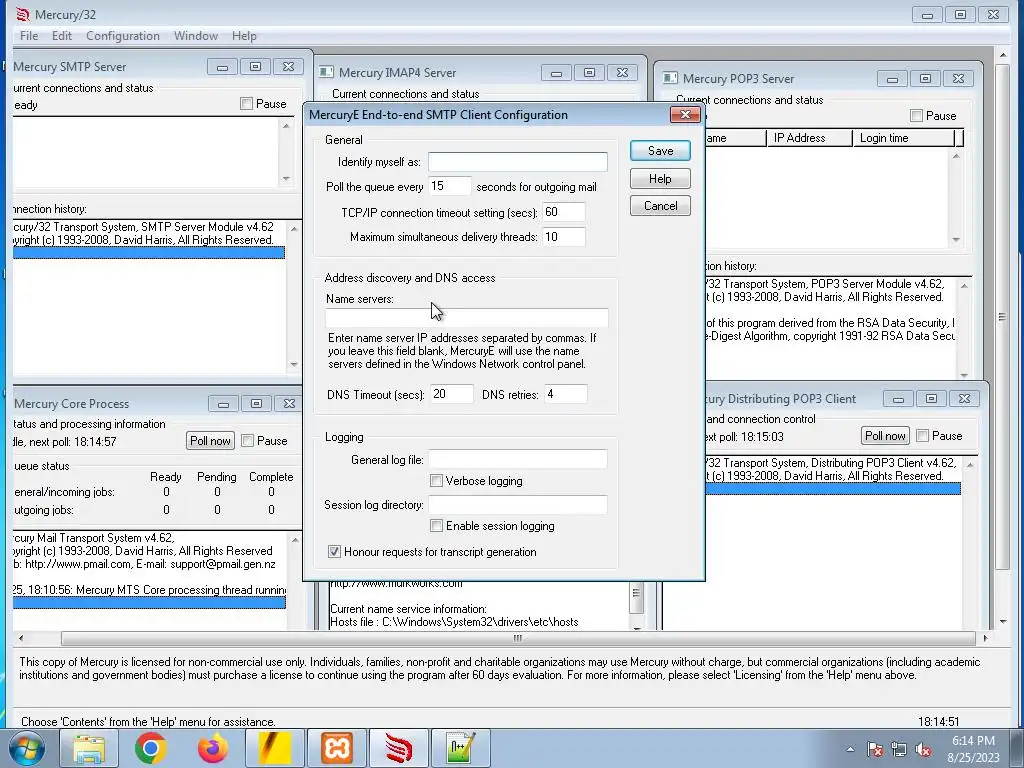1024x768 pixels.
Task: Click the Mercury POP3 Server window icon
Action: [x=670, y=78]
